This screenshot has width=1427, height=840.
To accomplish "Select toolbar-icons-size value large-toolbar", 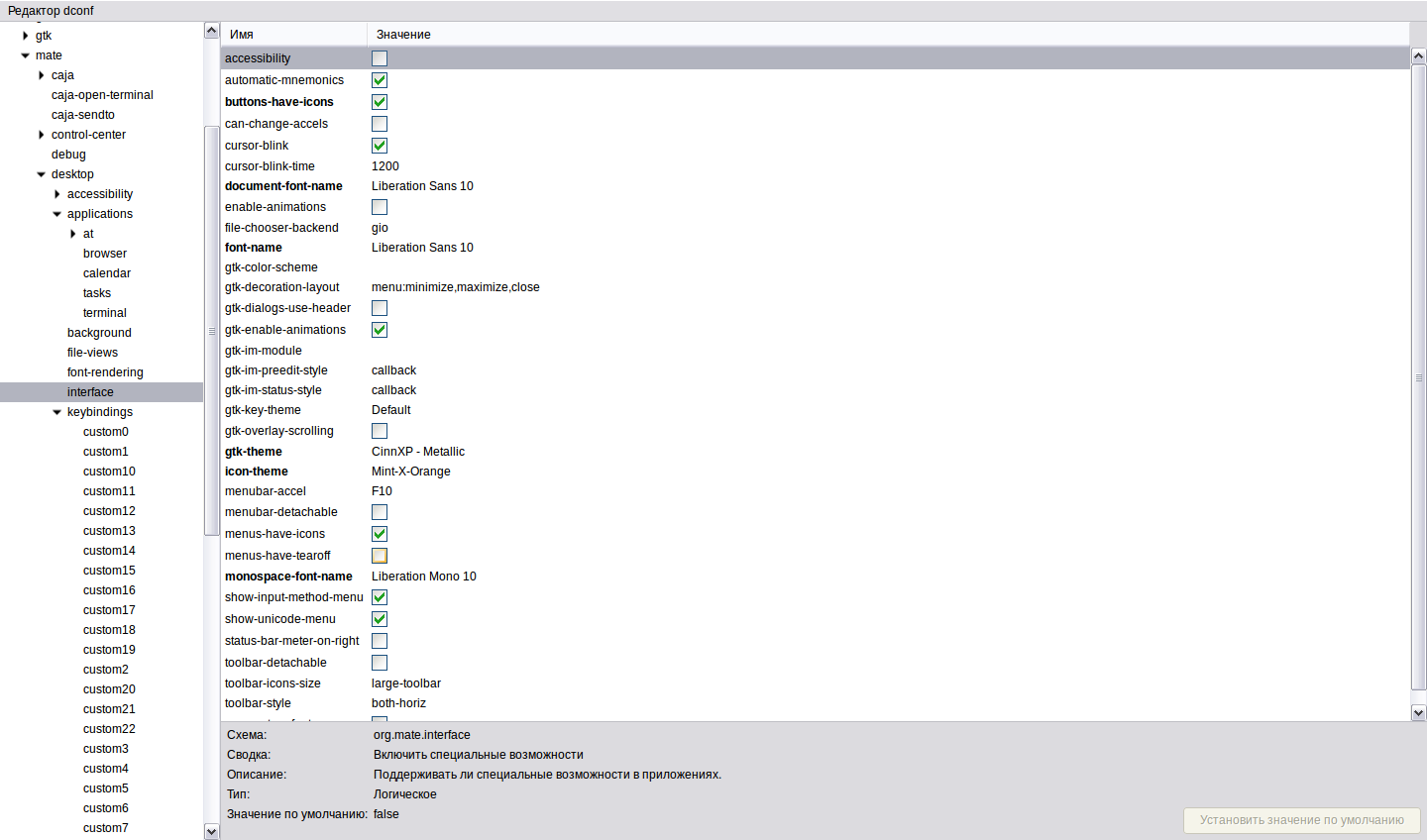I will tap(406, 683).
